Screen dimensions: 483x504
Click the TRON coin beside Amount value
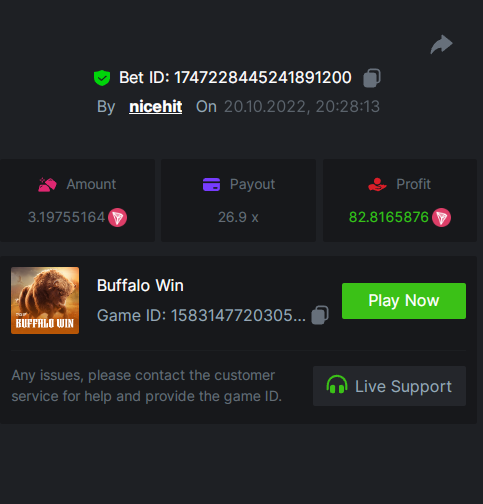point(117,217)
